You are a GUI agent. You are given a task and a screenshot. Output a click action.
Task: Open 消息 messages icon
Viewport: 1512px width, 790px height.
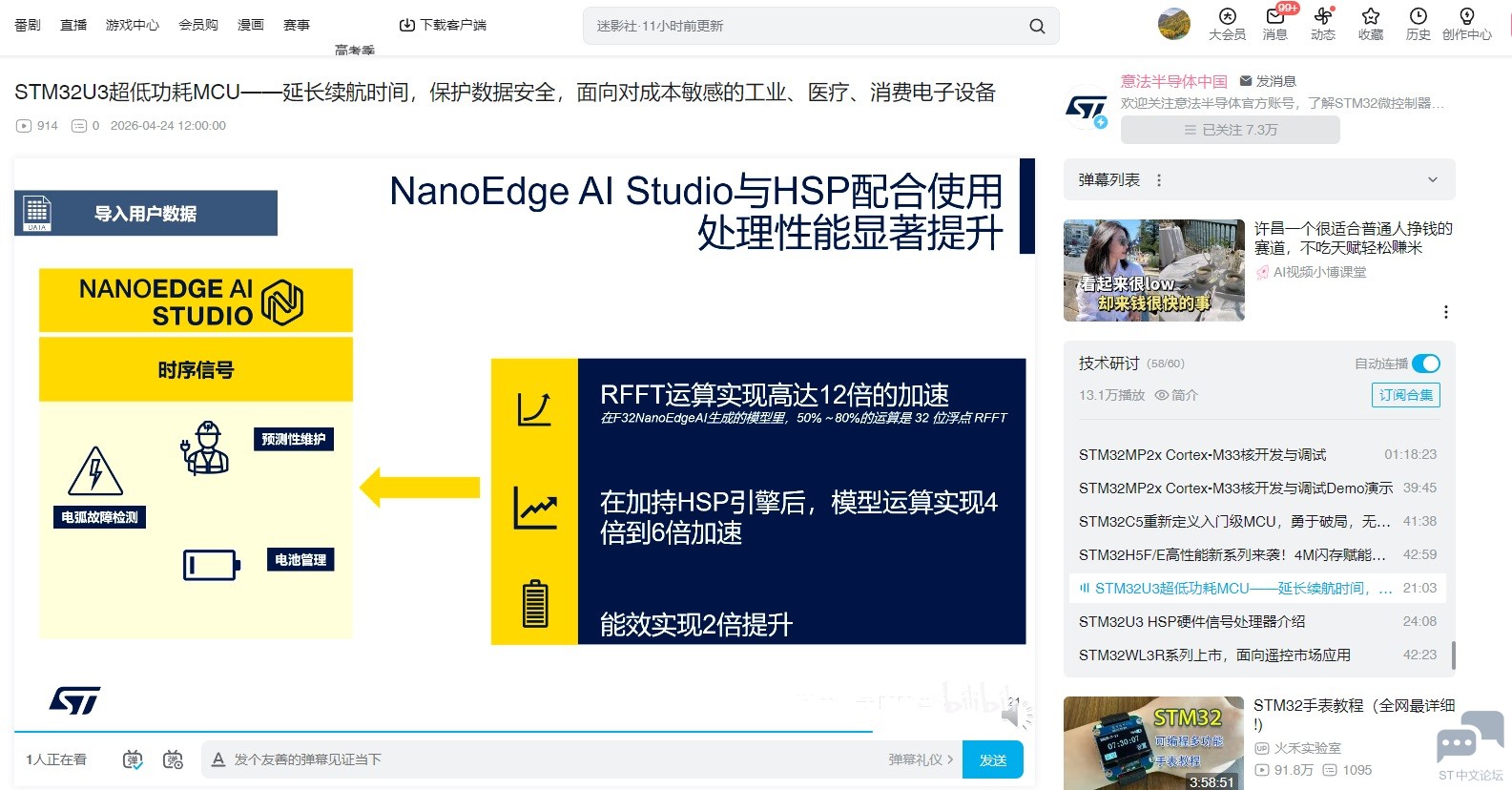(x=1274, y=16)
